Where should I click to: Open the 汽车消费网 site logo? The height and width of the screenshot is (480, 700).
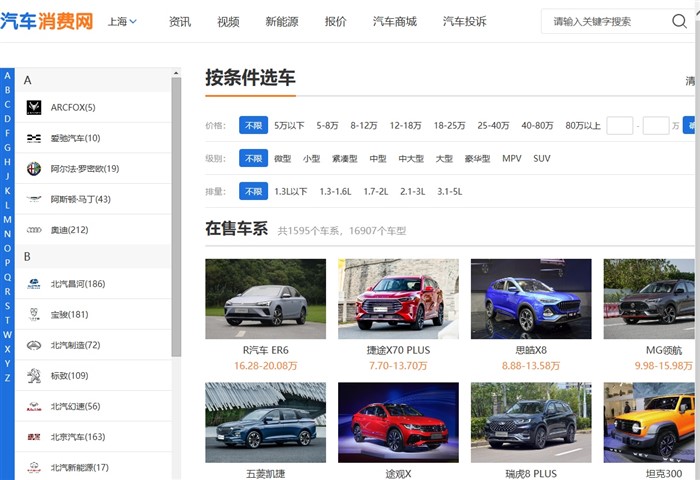coord(46,21)
